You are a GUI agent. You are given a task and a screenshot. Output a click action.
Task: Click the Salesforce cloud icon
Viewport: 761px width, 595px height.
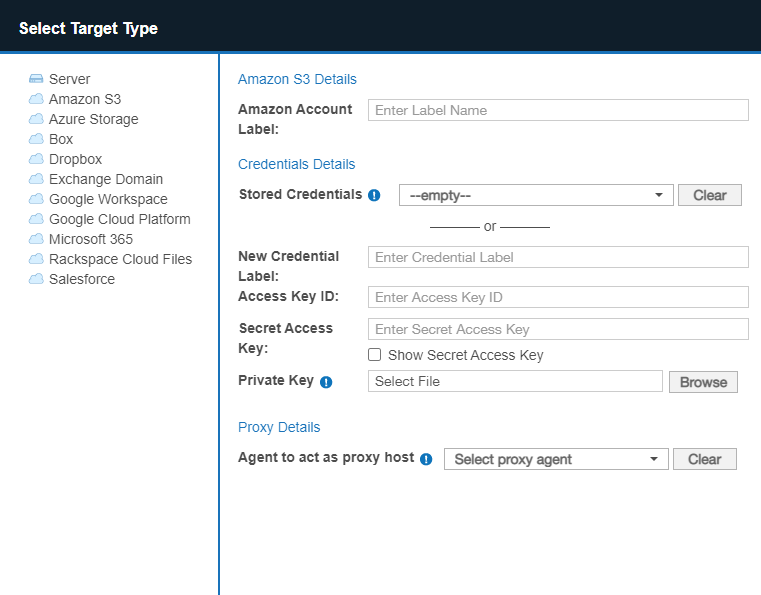(36, 279)
